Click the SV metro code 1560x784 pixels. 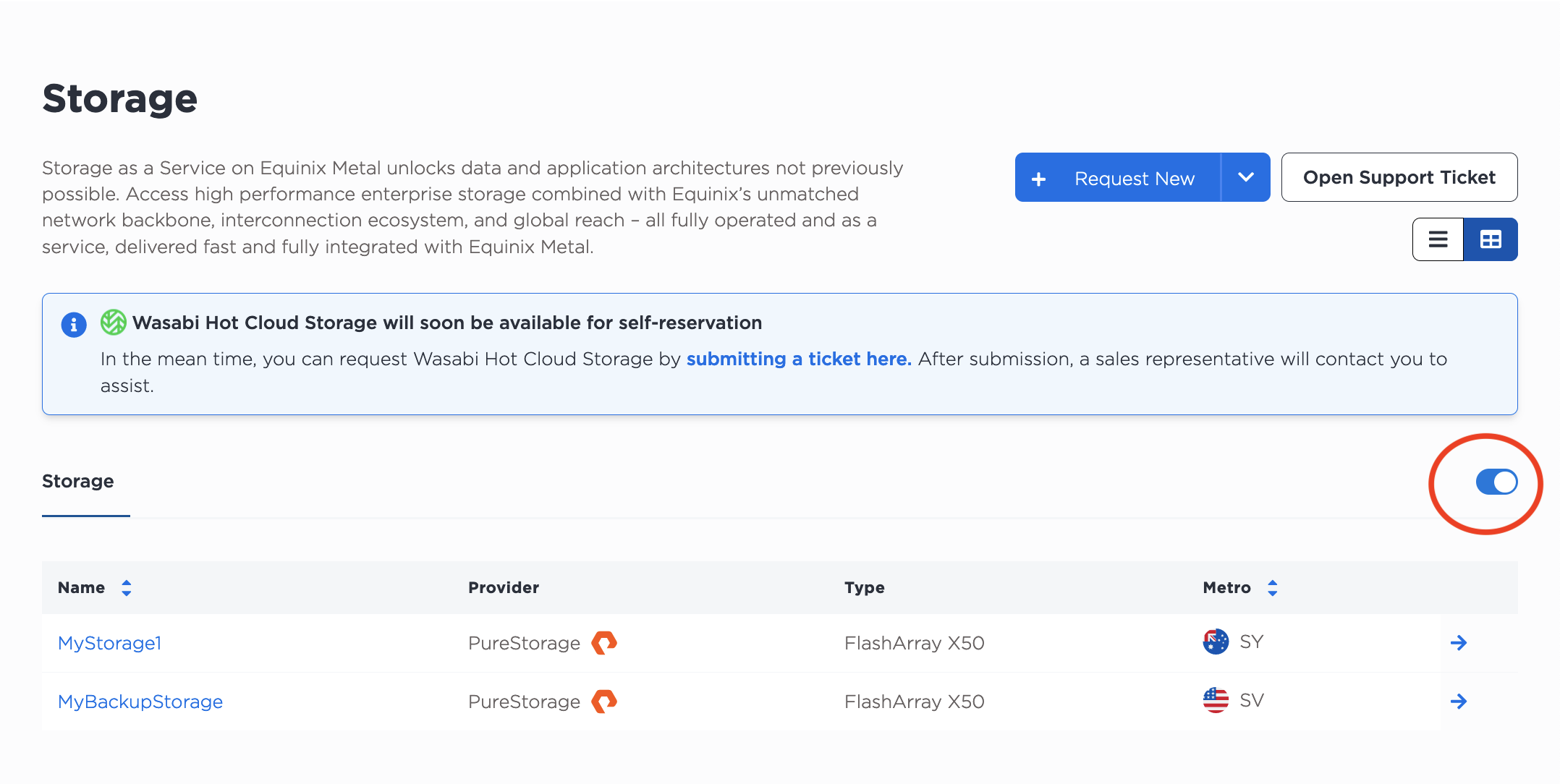(1252, 700)
